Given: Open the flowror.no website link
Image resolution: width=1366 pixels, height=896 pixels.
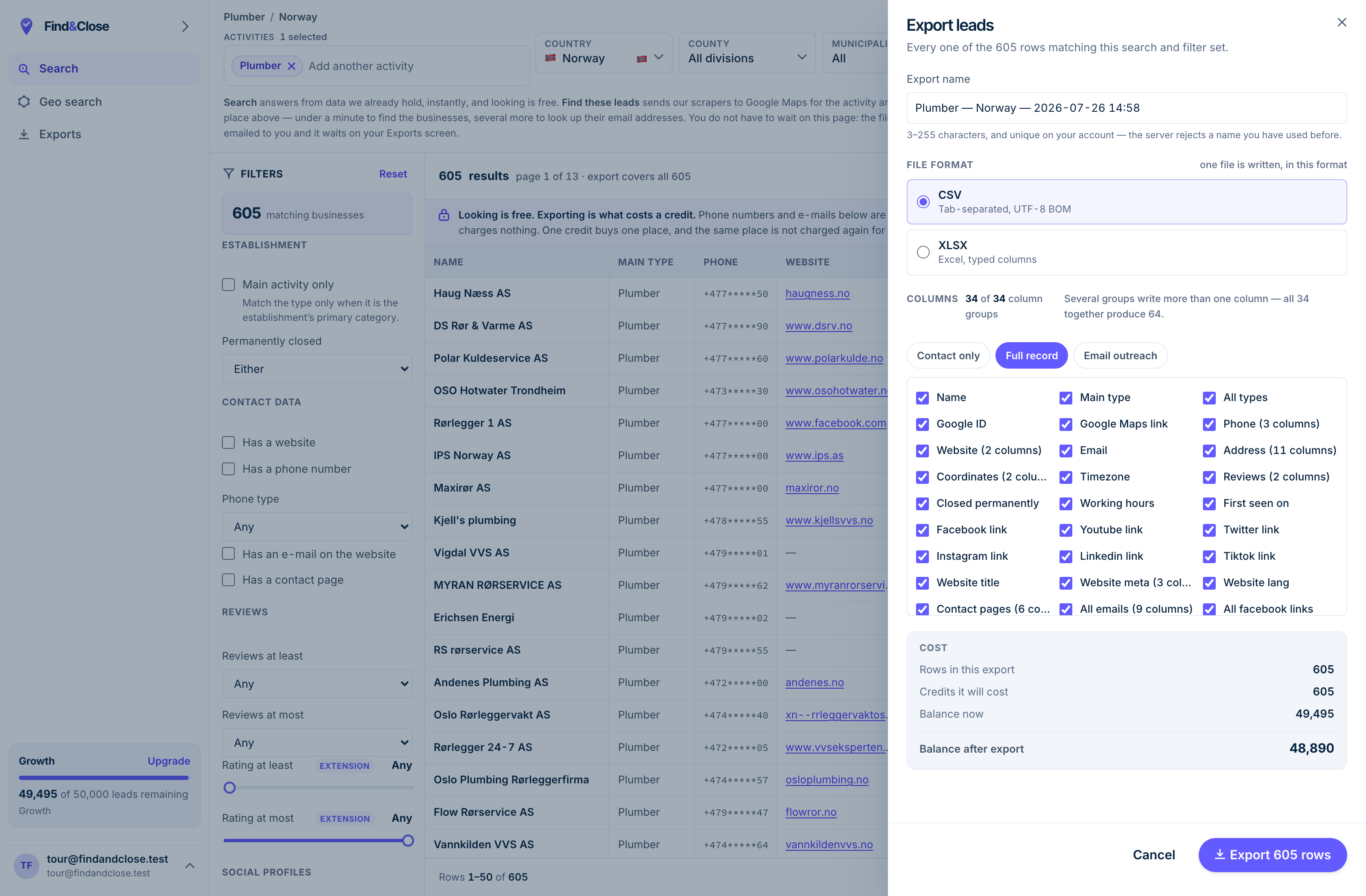Looking at the screenshot, I should tap(810, 812).
